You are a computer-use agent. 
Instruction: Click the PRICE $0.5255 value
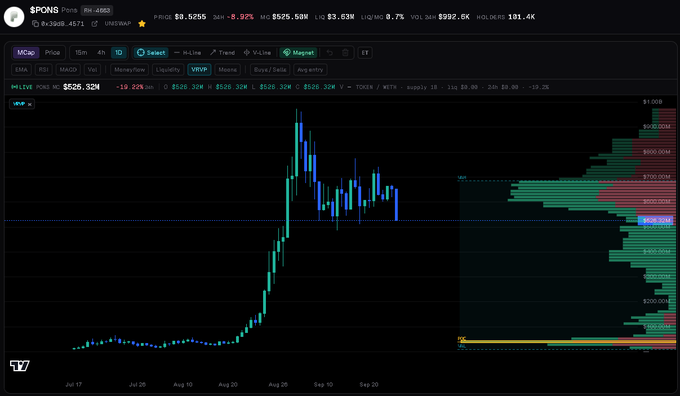190,17
